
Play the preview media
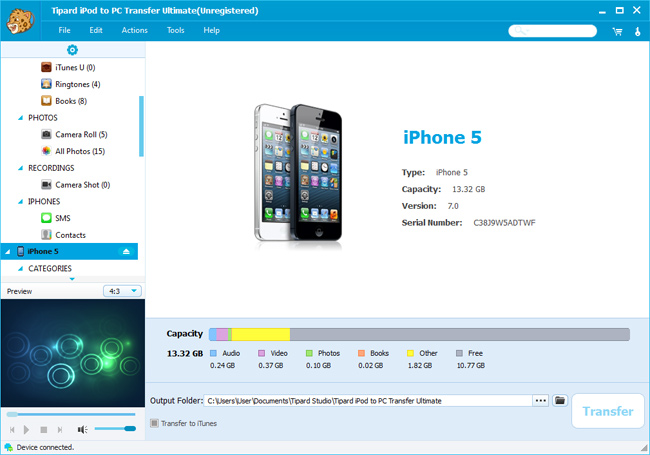tap(26, 430)
